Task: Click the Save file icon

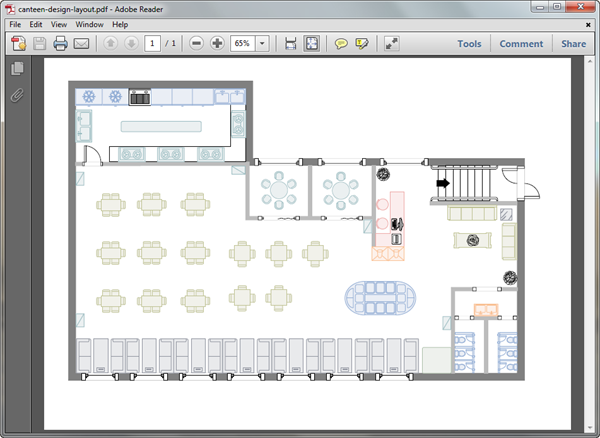Action: pos(40,44)
